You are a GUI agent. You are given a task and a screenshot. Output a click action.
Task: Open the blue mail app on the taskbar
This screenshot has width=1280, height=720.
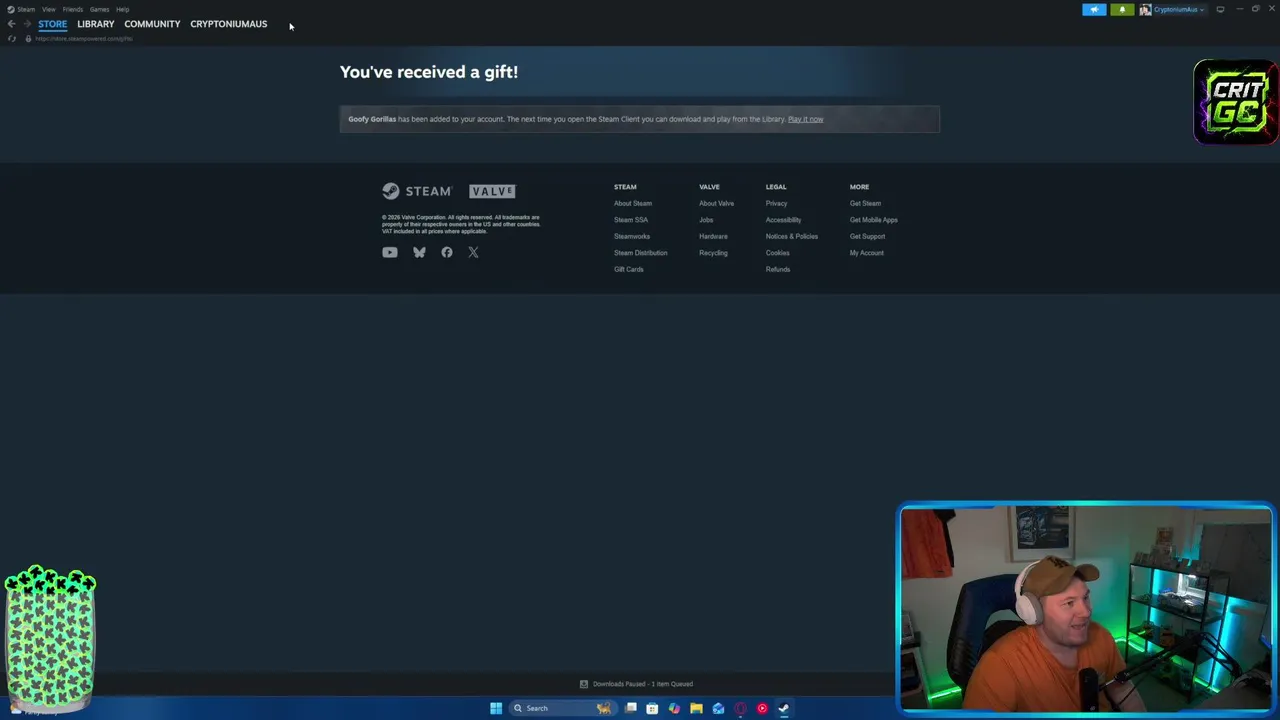[x=718, y=708]
